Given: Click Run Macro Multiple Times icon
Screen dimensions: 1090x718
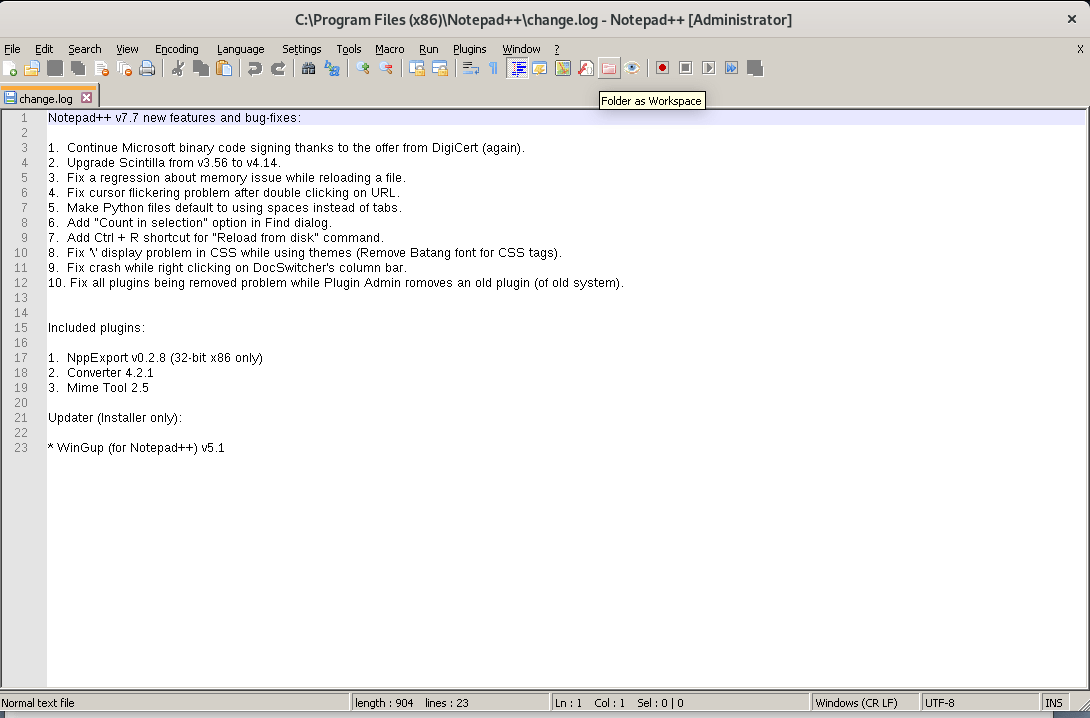Looking at the screenshot, I should click(731, 68).
